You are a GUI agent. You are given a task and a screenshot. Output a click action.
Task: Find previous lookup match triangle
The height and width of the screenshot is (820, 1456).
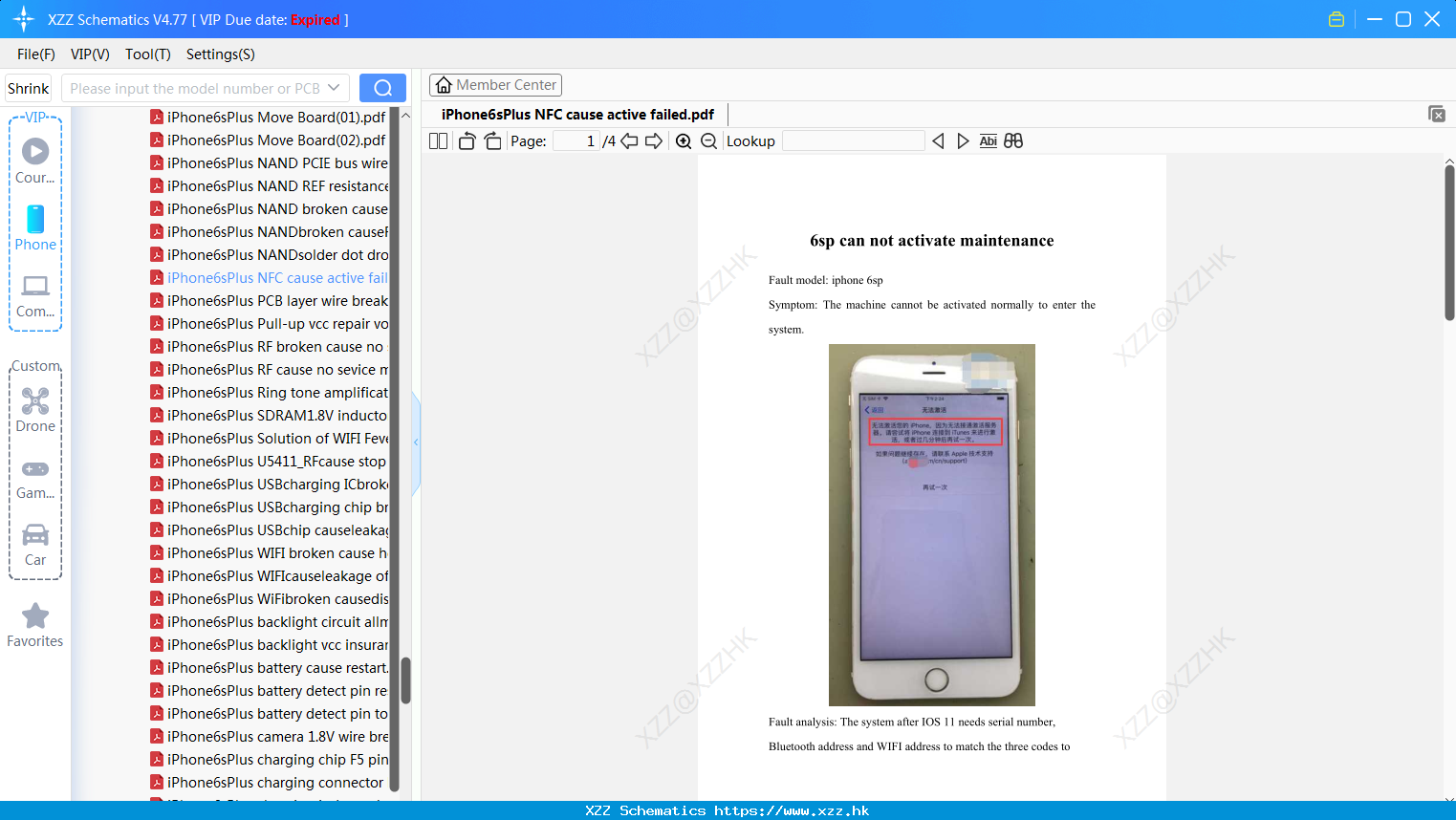(x=938, y=141)
